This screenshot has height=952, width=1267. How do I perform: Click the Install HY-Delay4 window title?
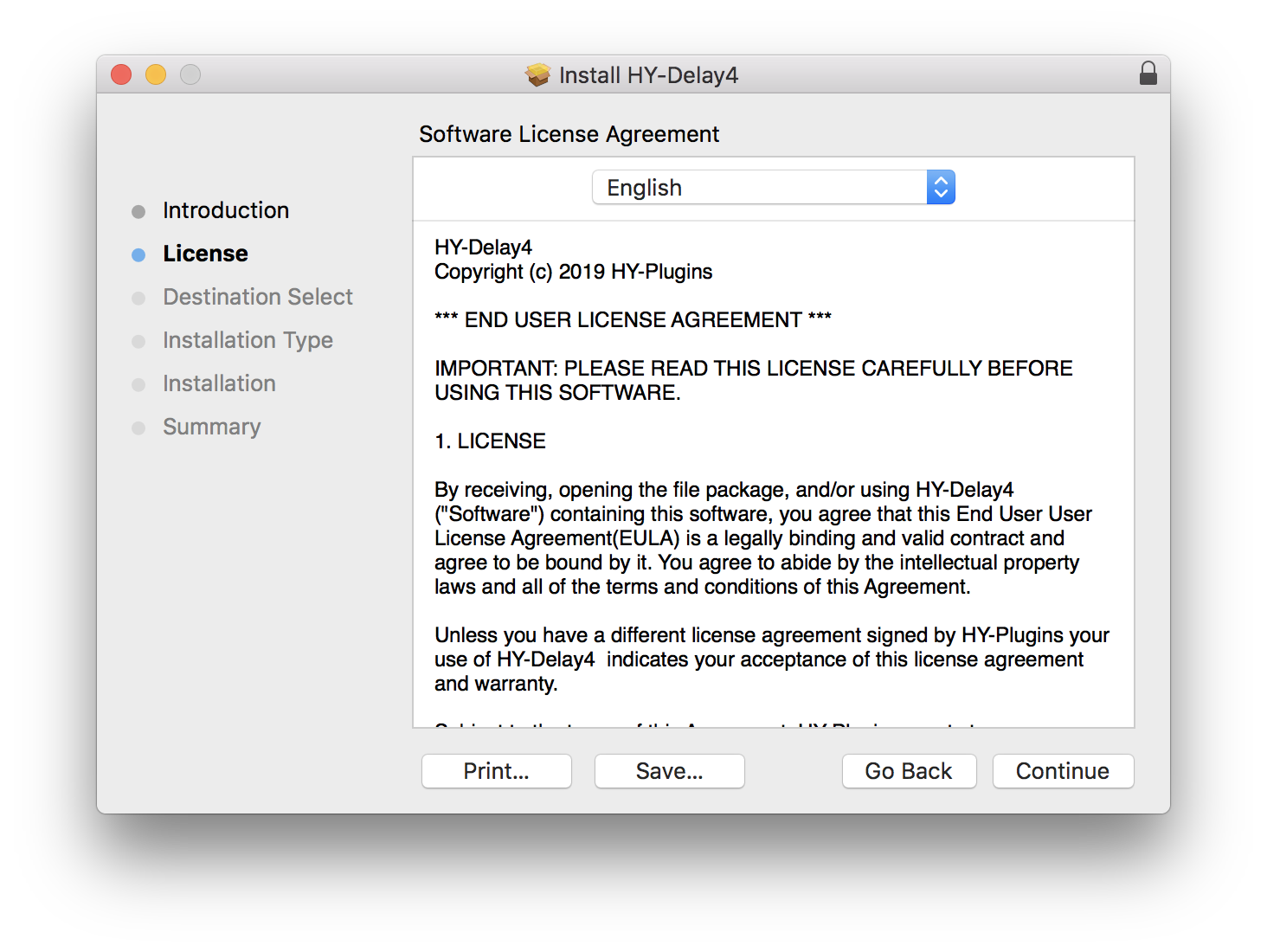pos(648,75)
